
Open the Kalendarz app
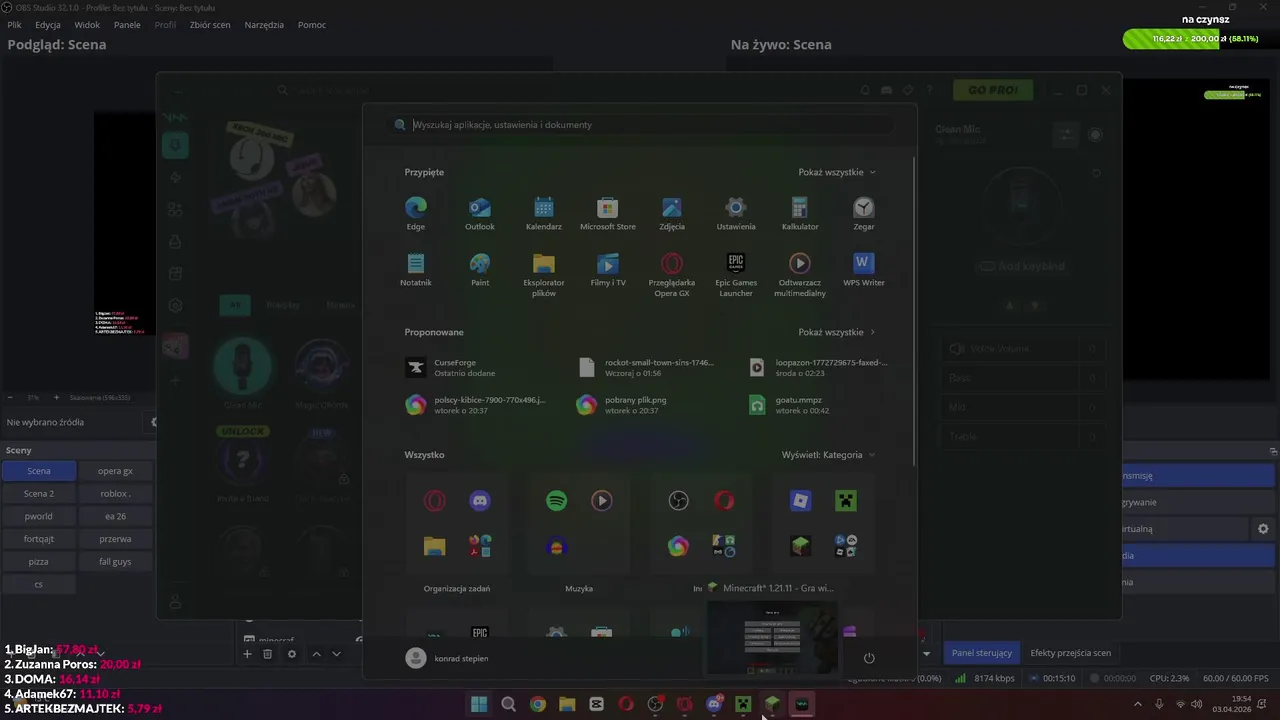click(x=544, y=214)
